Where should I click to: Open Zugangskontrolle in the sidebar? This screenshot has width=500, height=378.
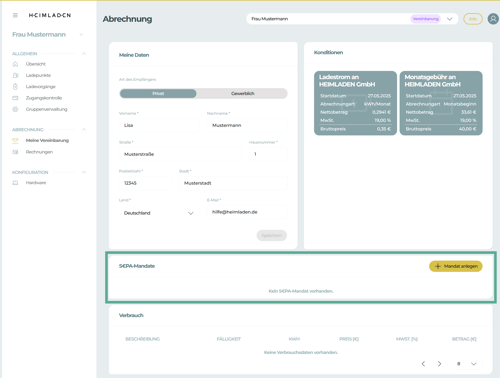pyautogui.click(x=44, y=98)
